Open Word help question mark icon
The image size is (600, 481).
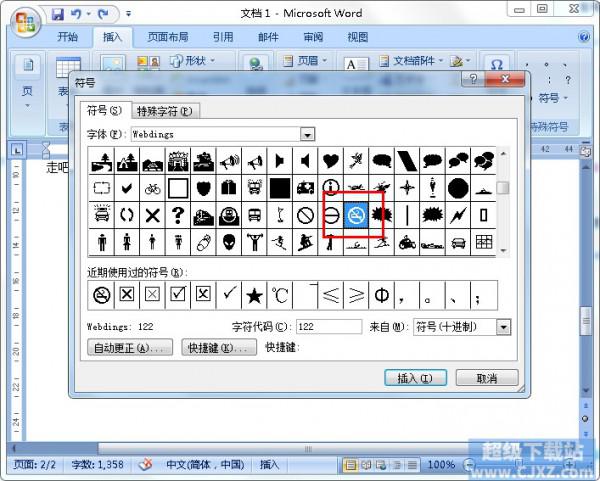(x=584, y=37)
